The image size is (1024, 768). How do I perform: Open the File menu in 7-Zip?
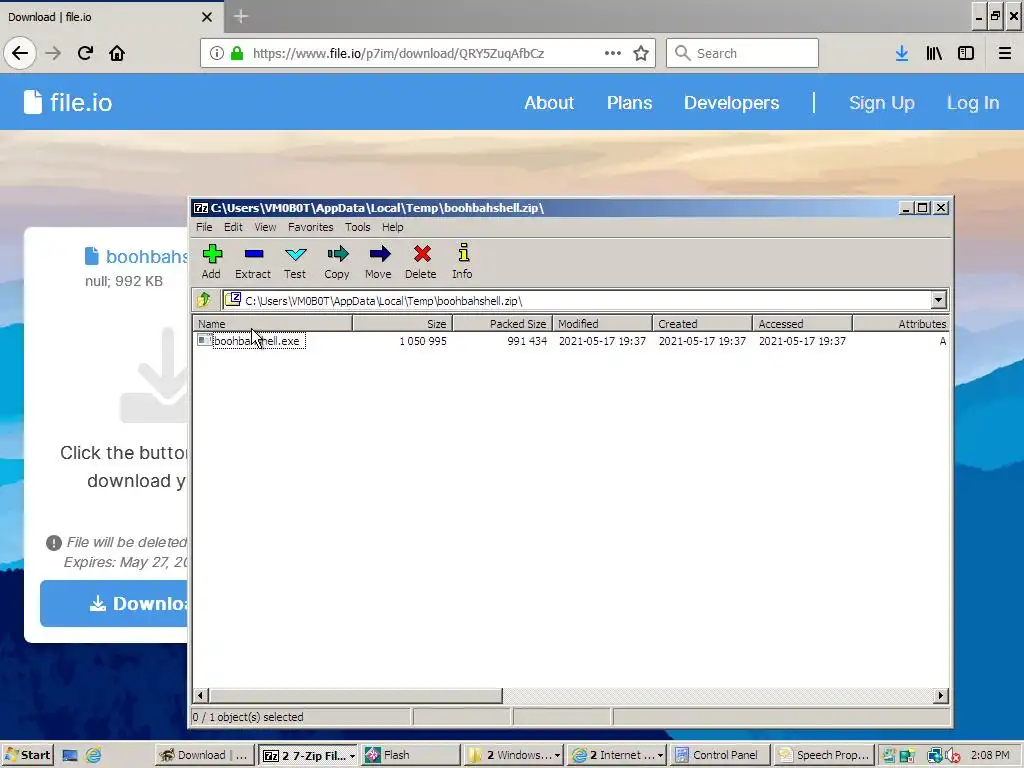pyautogui.click(x=204, y=227)
